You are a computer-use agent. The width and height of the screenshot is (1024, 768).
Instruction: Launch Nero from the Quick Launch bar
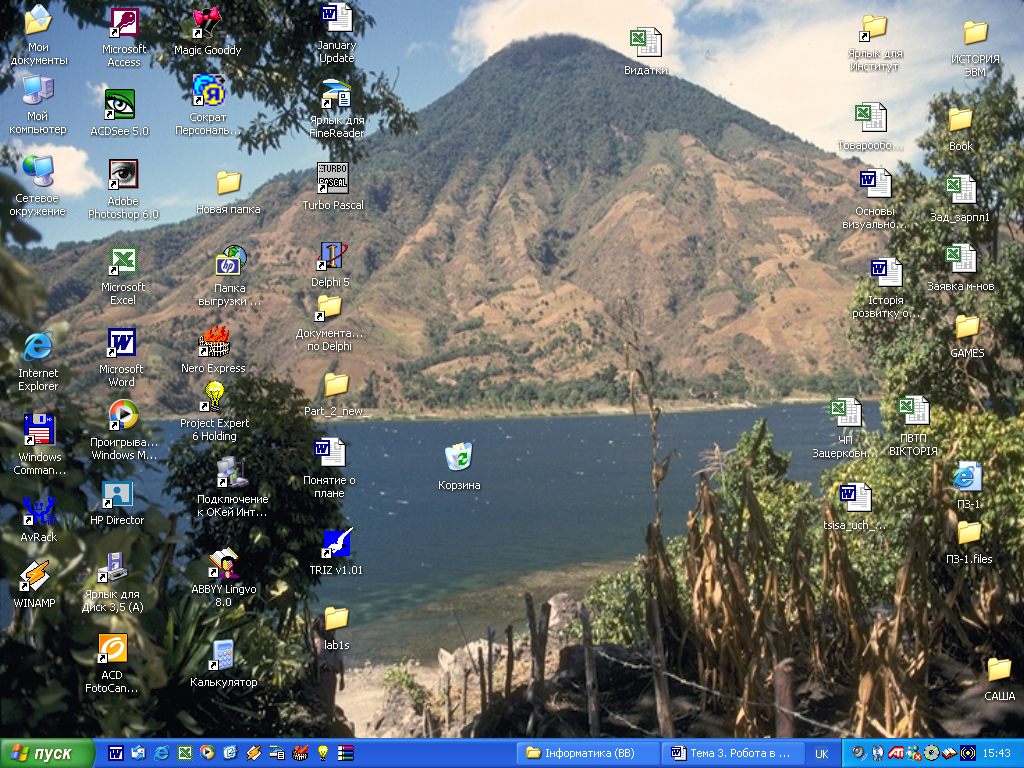(300, 753)
